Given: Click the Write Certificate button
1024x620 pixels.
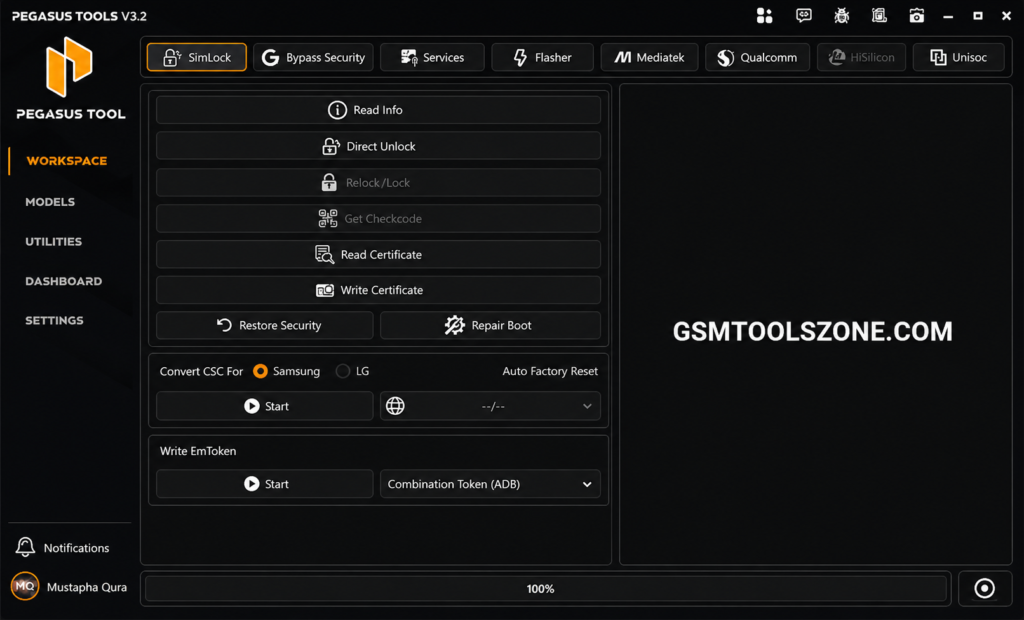Looking at the screenshot, I should 378,289.
